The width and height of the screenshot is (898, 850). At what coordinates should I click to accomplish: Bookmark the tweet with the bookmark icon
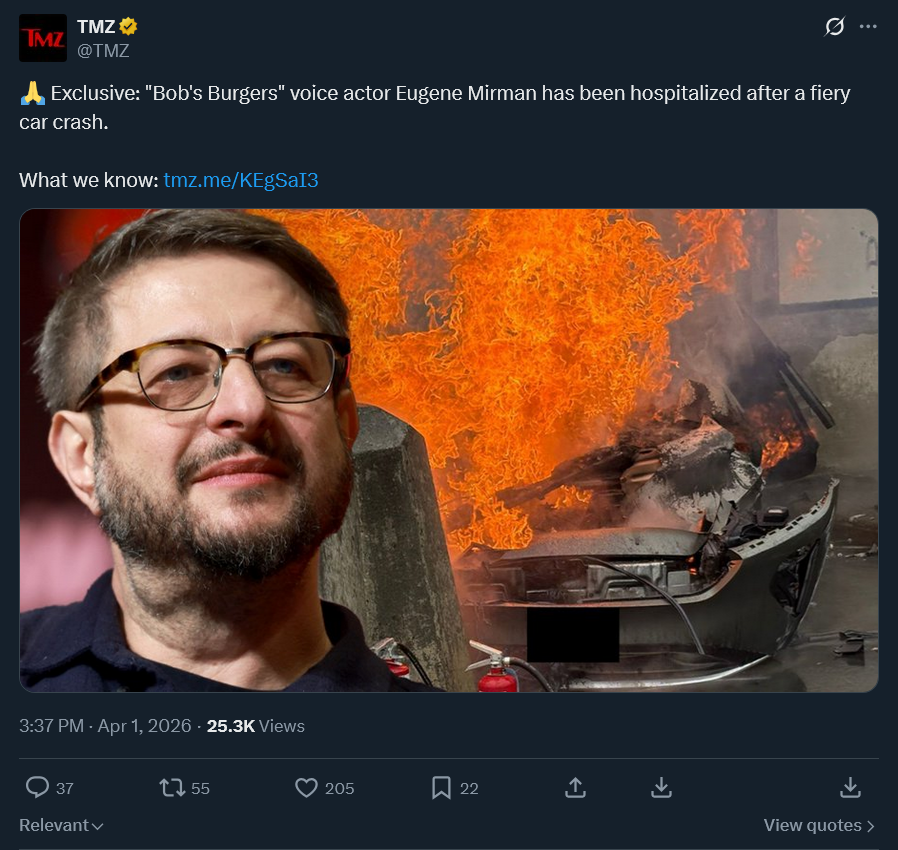pos(441,788)
